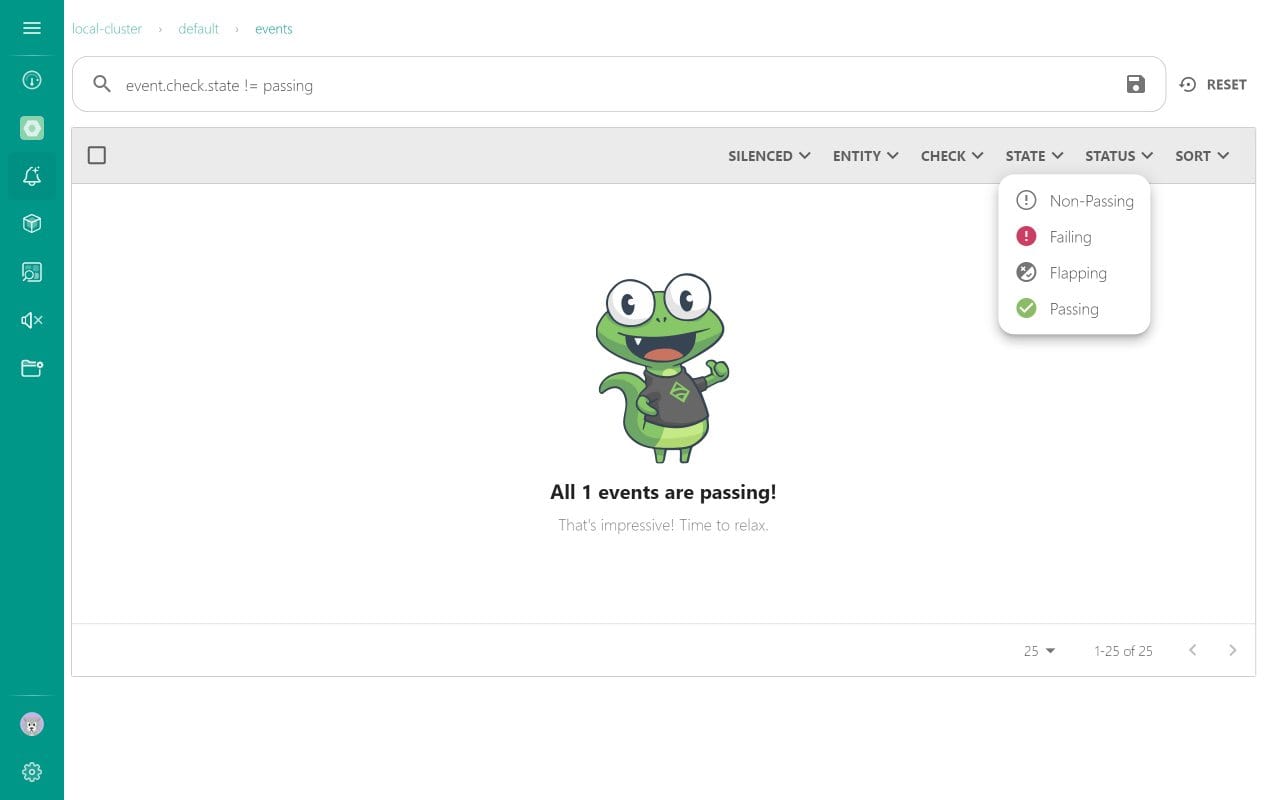1280x800 pixels.
Task: Expand the ENTITY filter dropdown
Action: point(864,156)
